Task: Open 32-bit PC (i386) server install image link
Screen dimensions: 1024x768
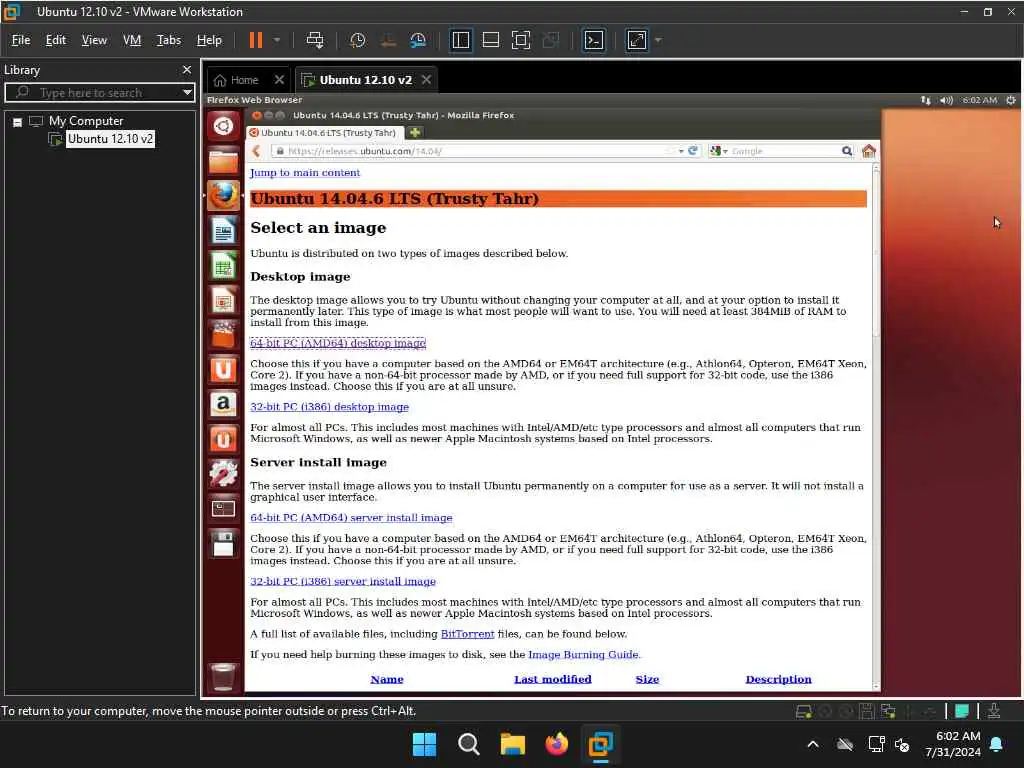Action: pyautogui.click(x=343, y=581)
